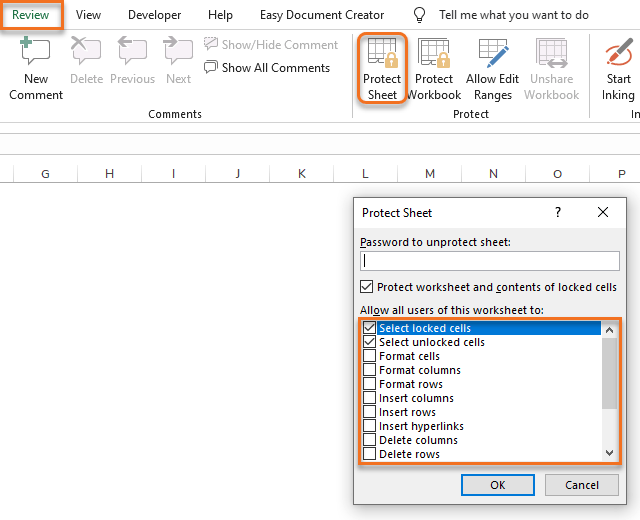This screenshot has height=520, width=640.
Task: Confirm protection with OK button
Action: (498, 485)
